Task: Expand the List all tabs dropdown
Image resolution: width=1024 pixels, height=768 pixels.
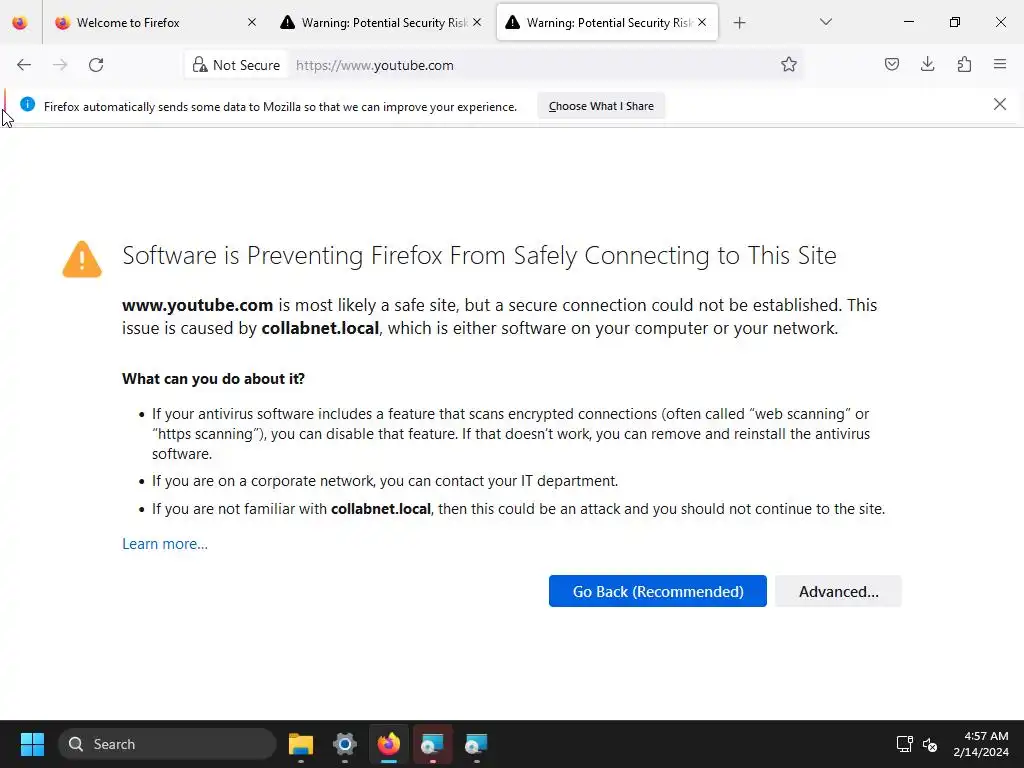Action: click(826, 22)
